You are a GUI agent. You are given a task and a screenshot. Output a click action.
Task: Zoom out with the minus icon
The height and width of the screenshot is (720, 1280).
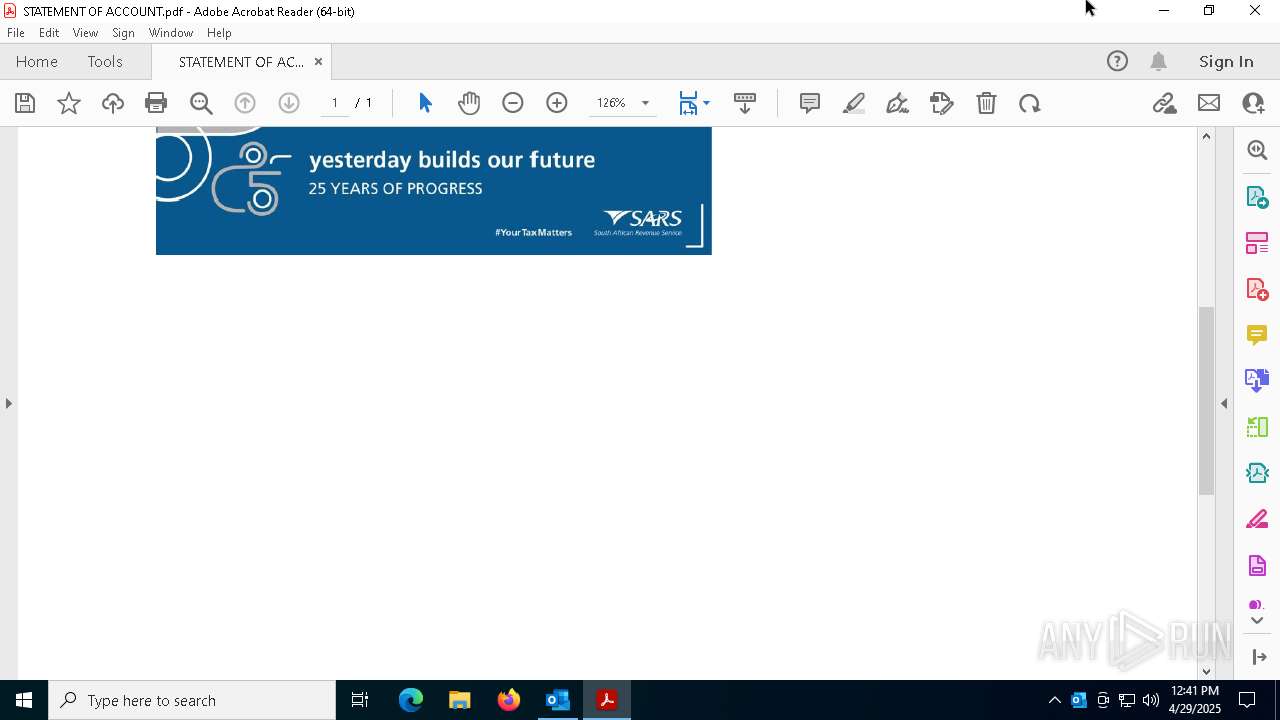(513, 103)
